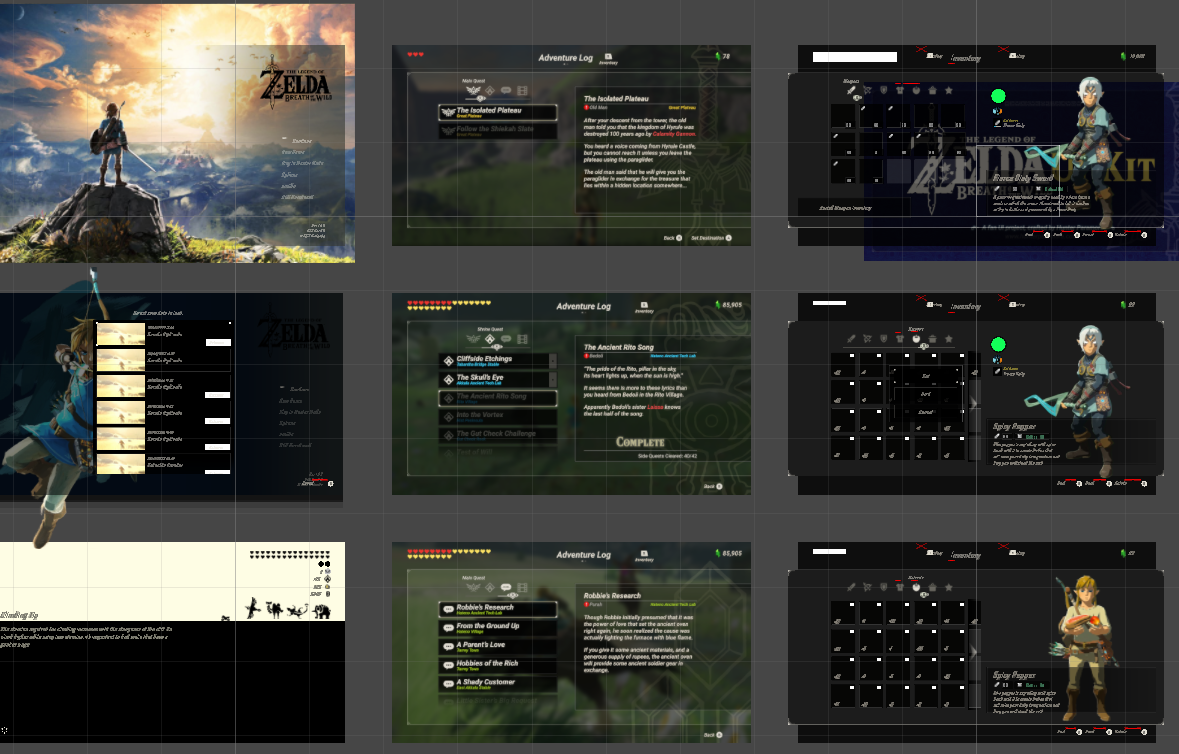Select Shrine Quest diamond icon in top Adventure Log

click(489, 90)
